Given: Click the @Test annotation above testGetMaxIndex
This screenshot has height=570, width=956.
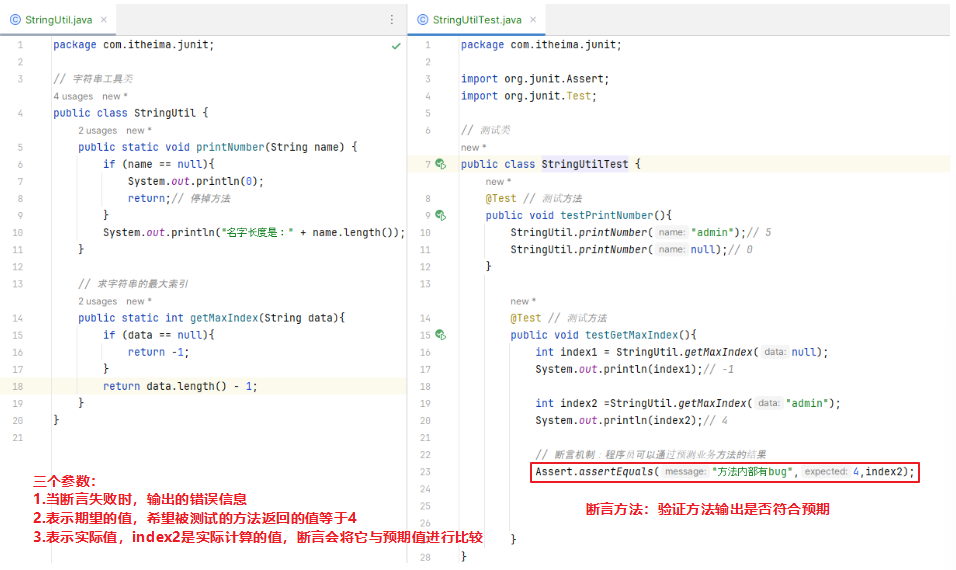Looking at the screenshot, I should tap(526, 318).
